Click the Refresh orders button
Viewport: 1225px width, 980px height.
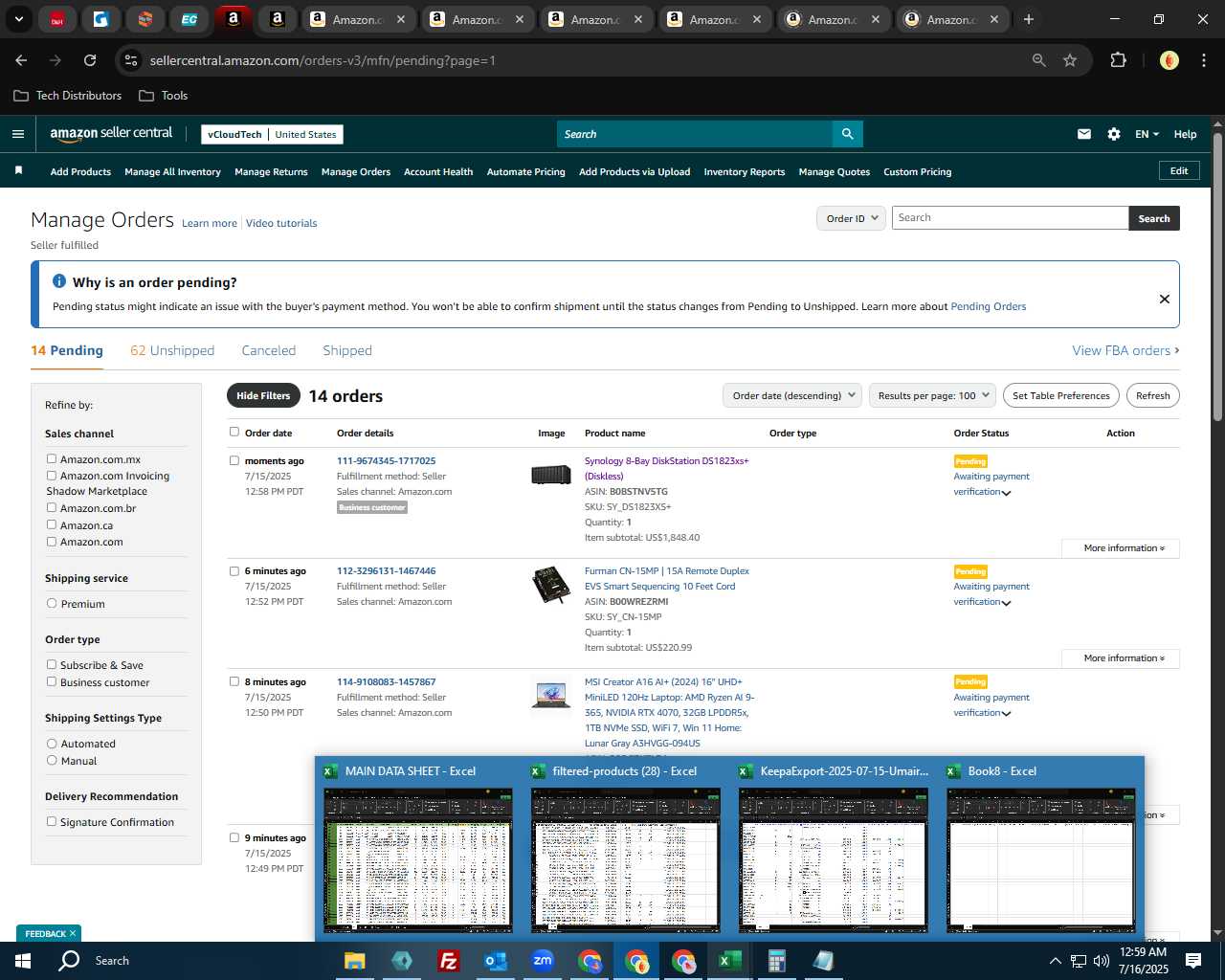click(x=1153, y=395)
